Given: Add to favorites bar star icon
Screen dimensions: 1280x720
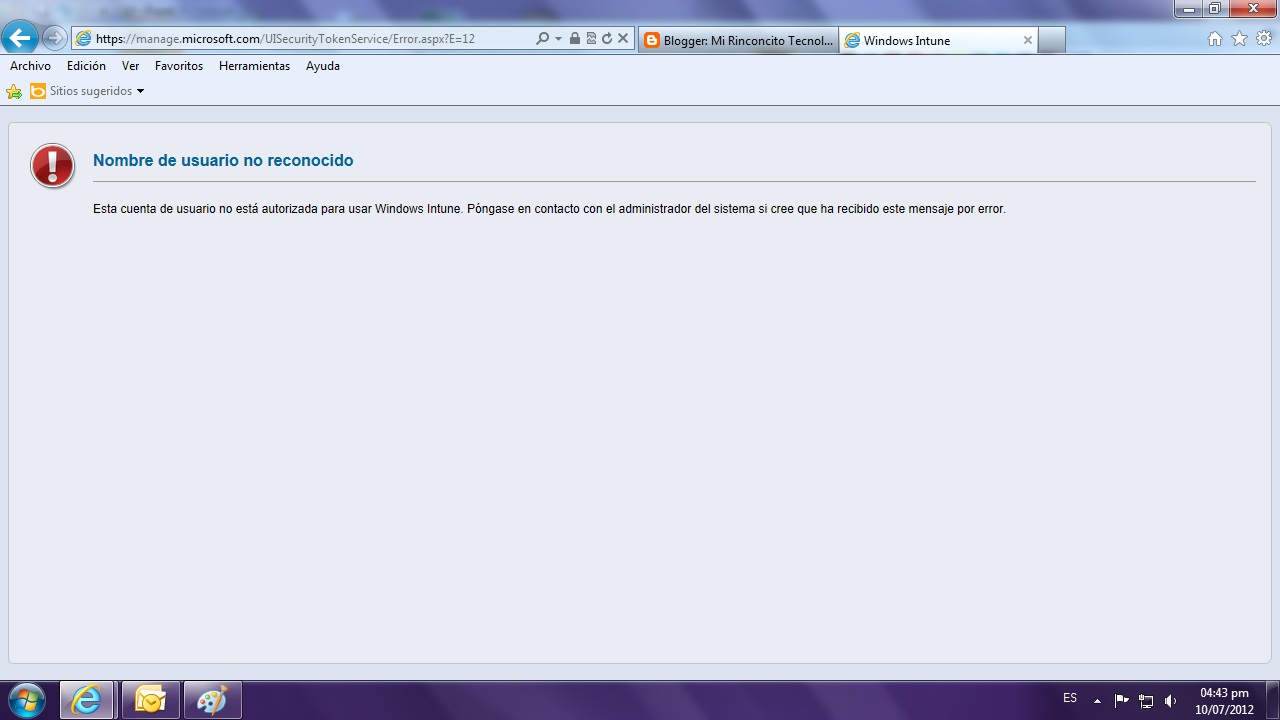Looking at the screenshot, I should pos(14,91).
